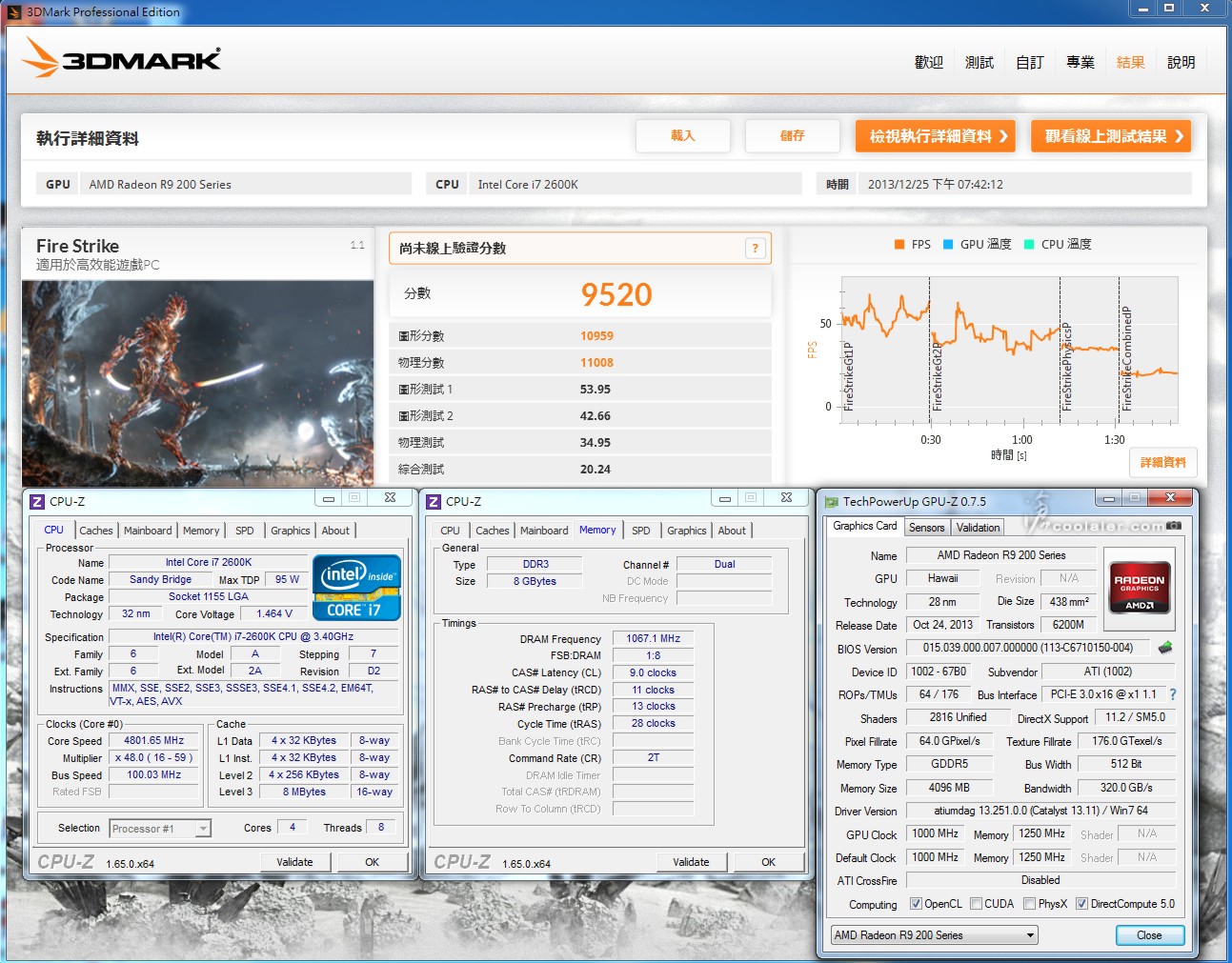Click the teal CPU 溫度 legend swatch
1232x963 pixels.
coord(1029,245)
